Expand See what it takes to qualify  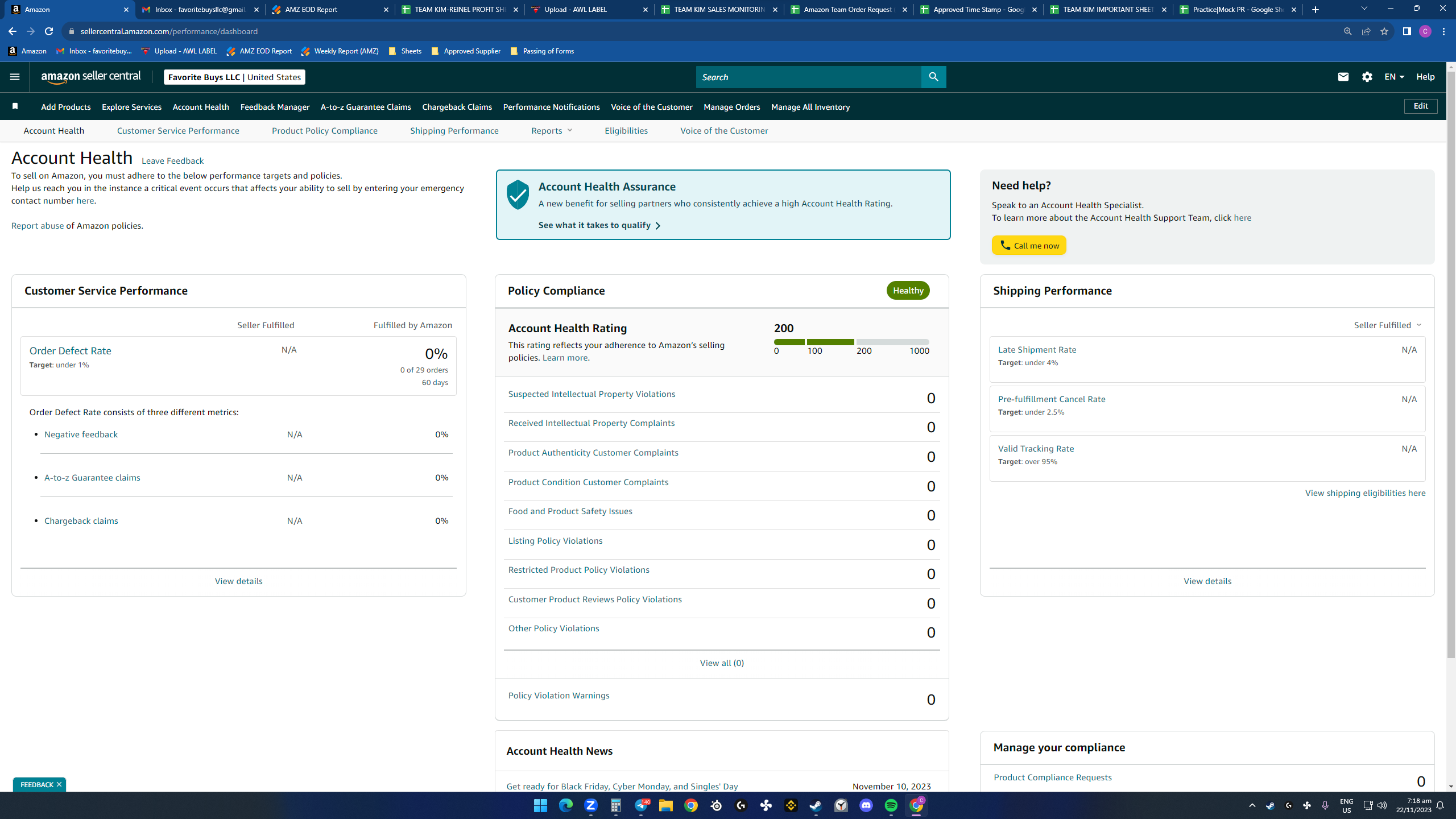click(599, 225)
